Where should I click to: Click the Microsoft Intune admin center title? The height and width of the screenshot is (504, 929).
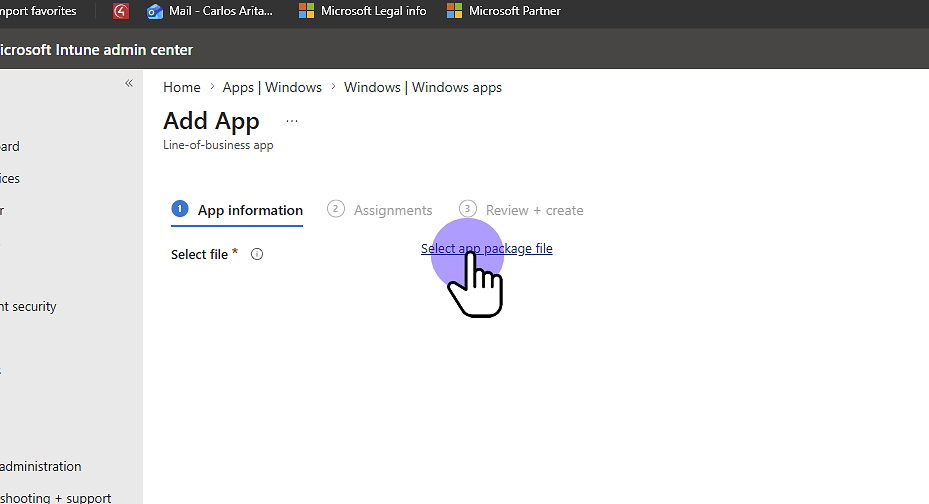96,50
